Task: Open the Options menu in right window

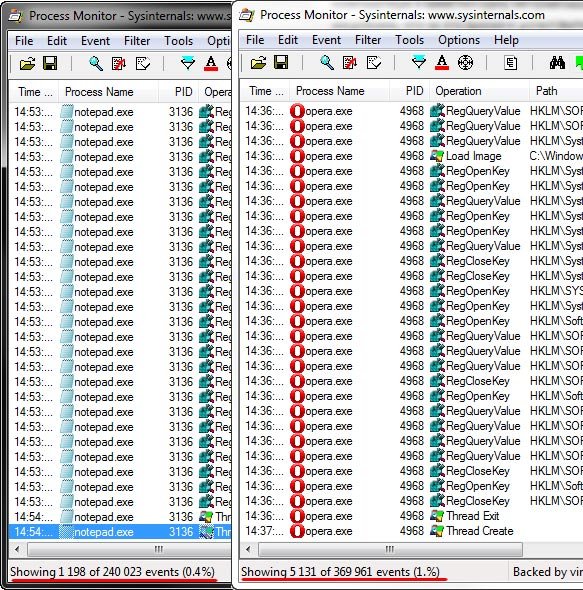Action: 459,40
